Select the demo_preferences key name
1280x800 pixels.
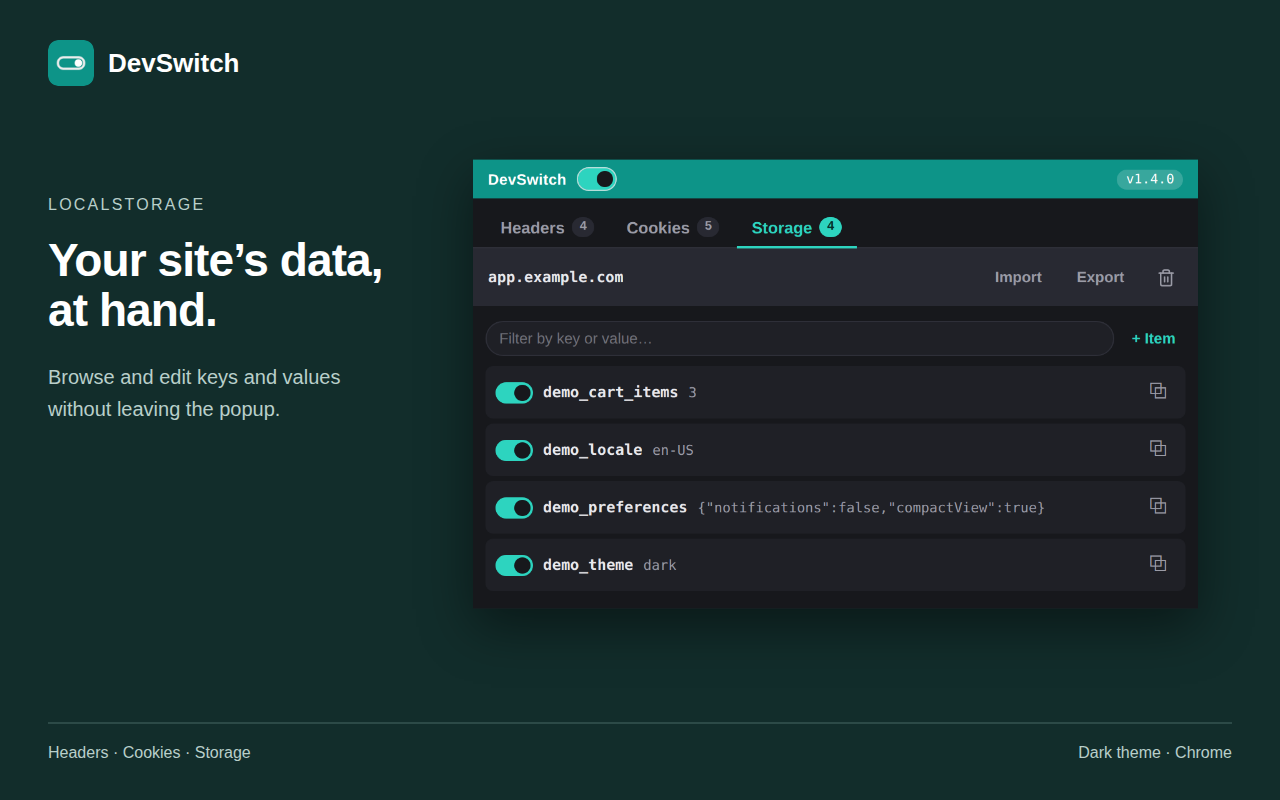click(x=615, y=507)
